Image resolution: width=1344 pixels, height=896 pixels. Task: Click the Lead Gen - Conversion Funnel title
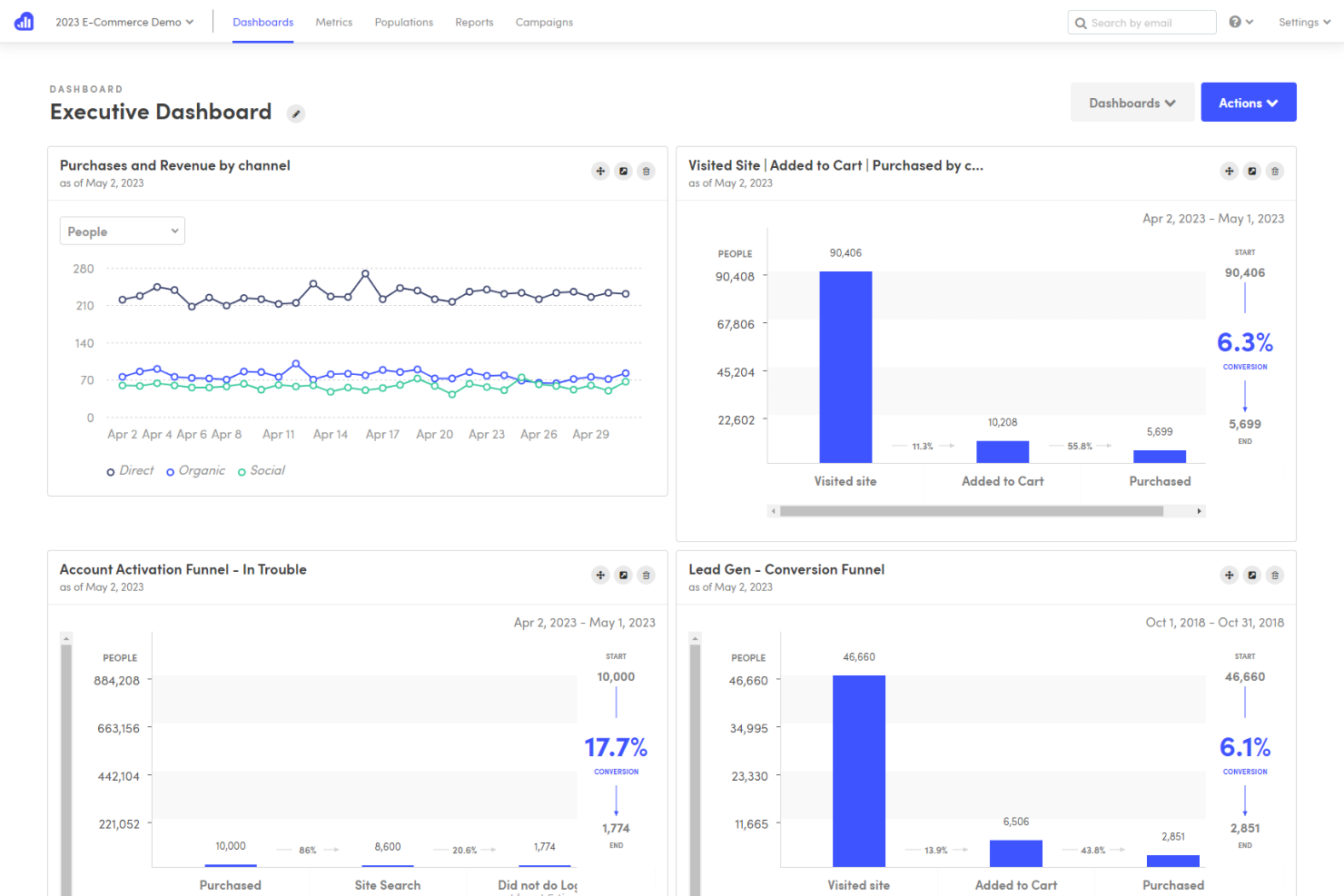point(786,569)
